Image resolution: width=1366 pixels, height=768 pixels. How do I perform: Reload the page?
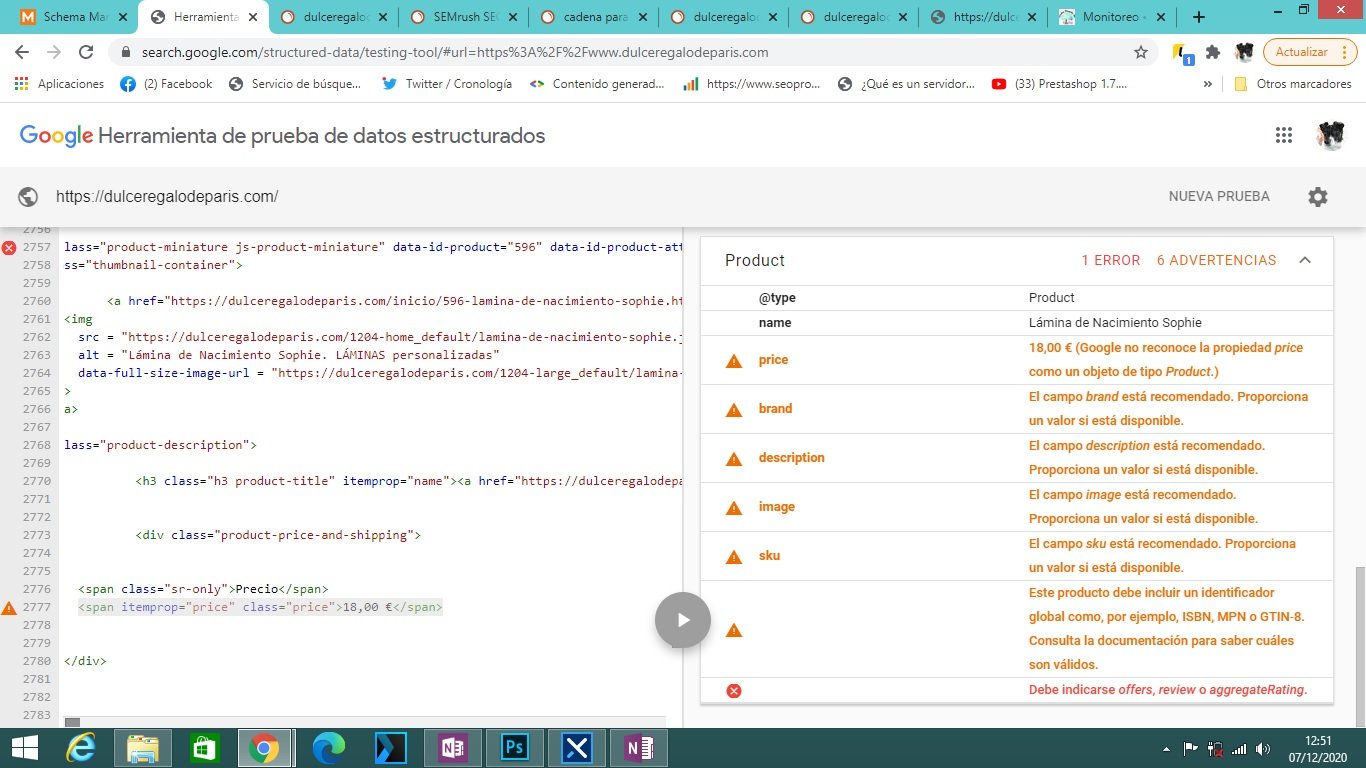86,52
